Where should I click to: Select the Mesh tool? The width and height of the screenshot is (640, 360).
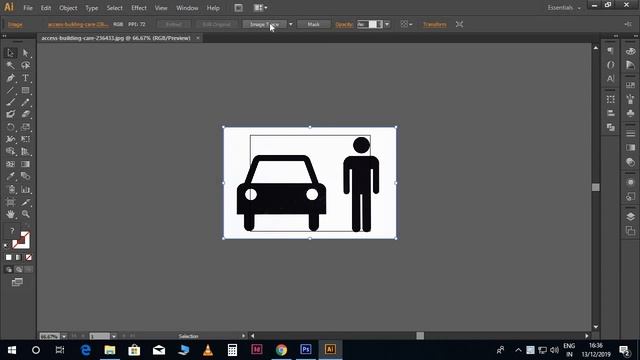coord(11,164)
